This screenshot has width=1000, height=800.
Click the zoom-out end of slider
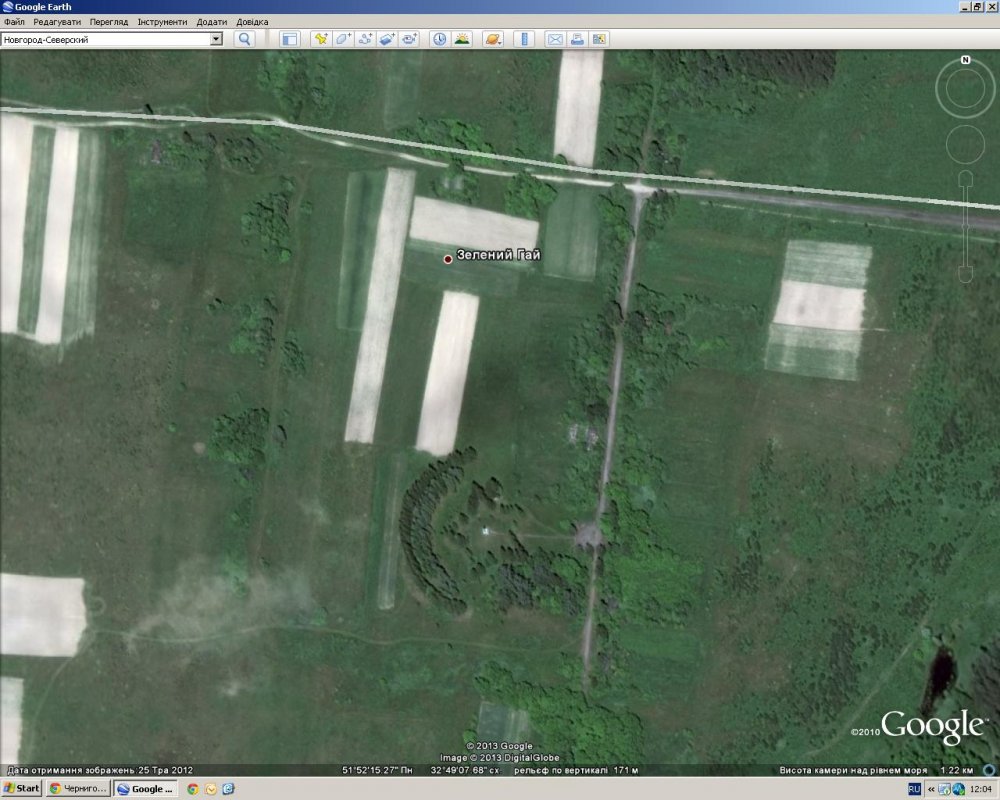pyautogui.click(x=966, y=275)
